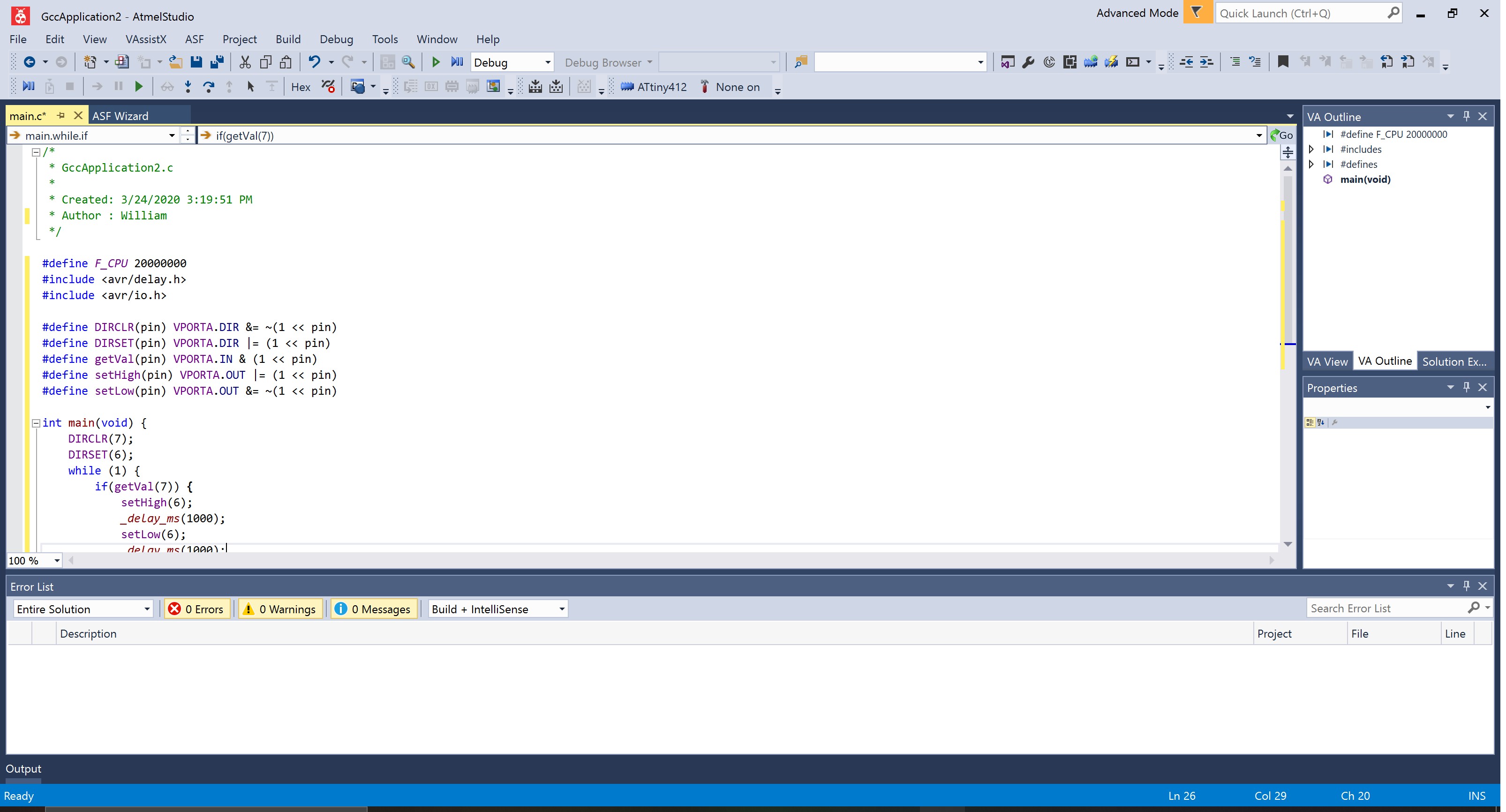Image resolution: width=1506 pixels, height=812 pixels.
Task: Open the wrench properties icon
Action: (1028, 61)
